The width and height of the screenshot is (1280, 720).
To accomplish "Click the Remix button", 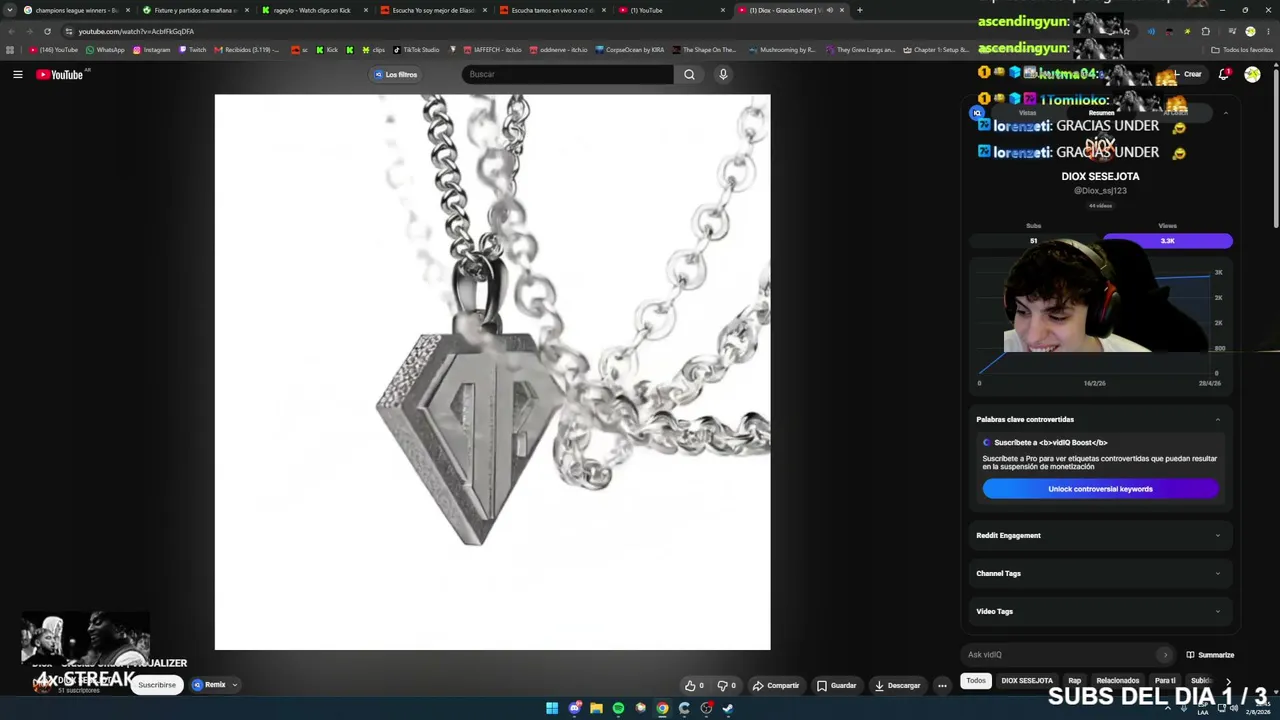I will (209, 685).
